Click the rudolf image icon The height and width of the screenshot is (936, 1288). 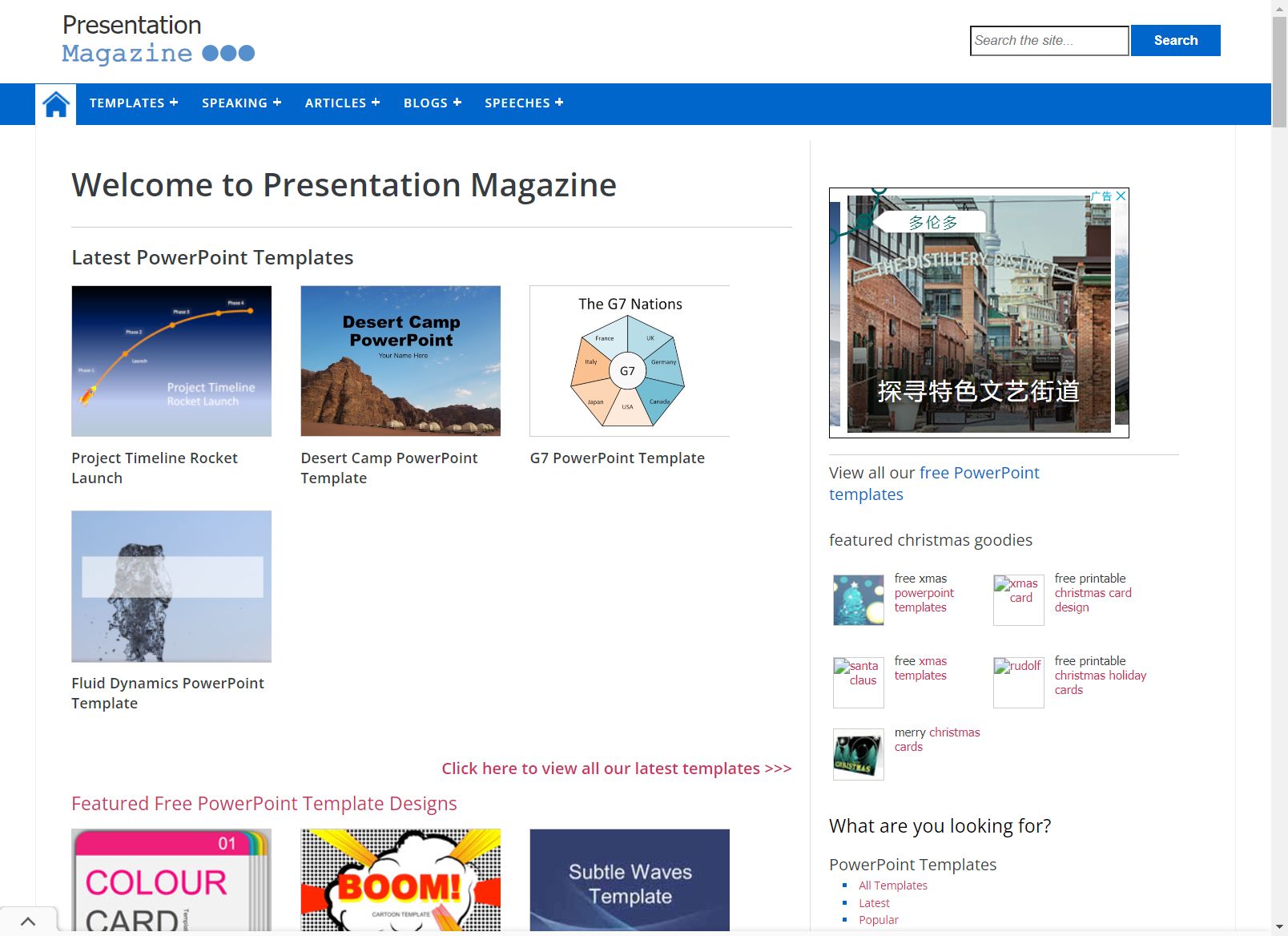(1019, 683)
